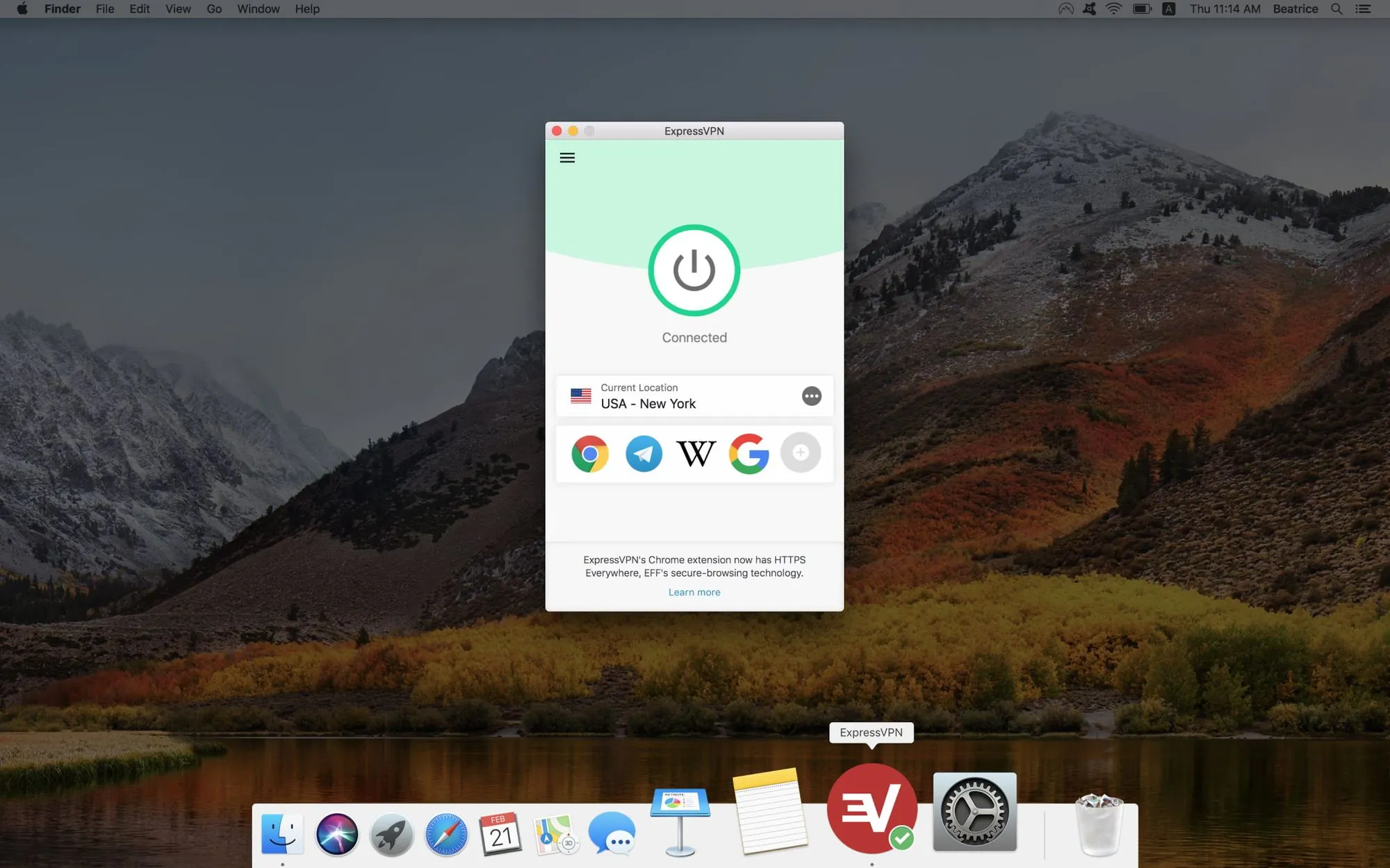Open ExpressVPN from the Dock
The height and width of the screenshot is (868, 1390).
(x=872, y=810)
